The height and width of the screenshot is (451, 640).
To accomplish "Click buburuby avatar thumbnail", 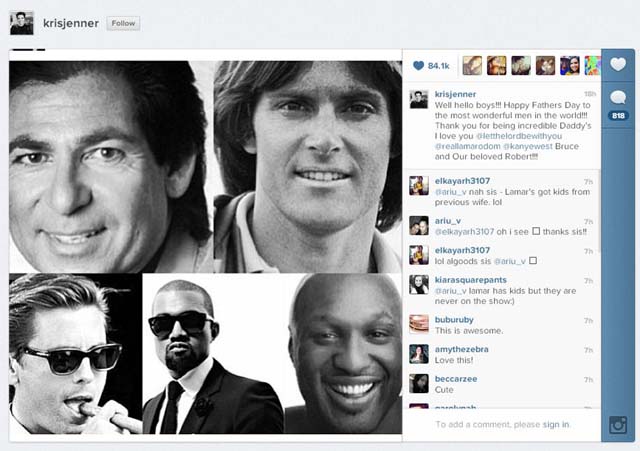I will [x=419, y=324].
